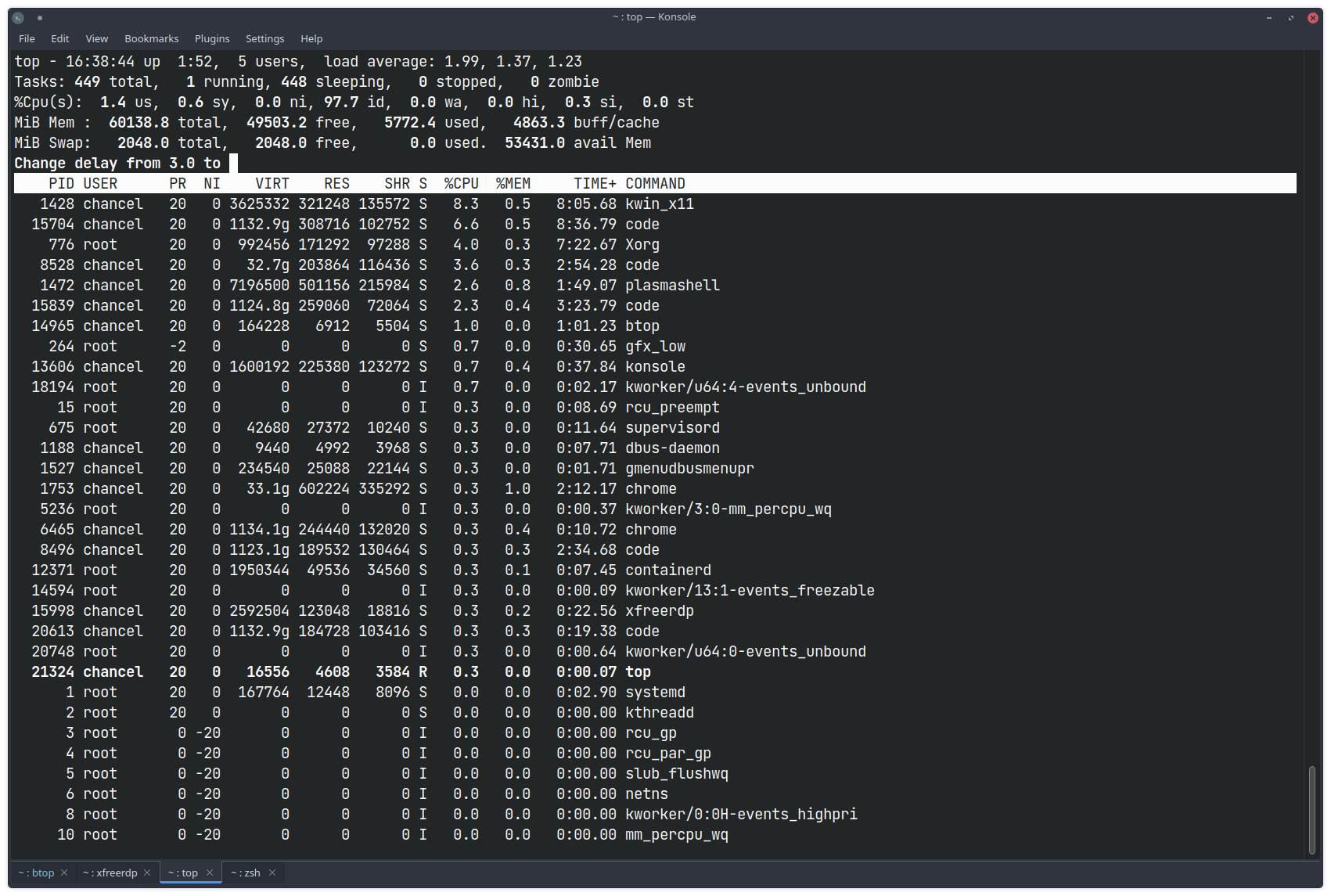Close the zsh tab

click(272, 873)
